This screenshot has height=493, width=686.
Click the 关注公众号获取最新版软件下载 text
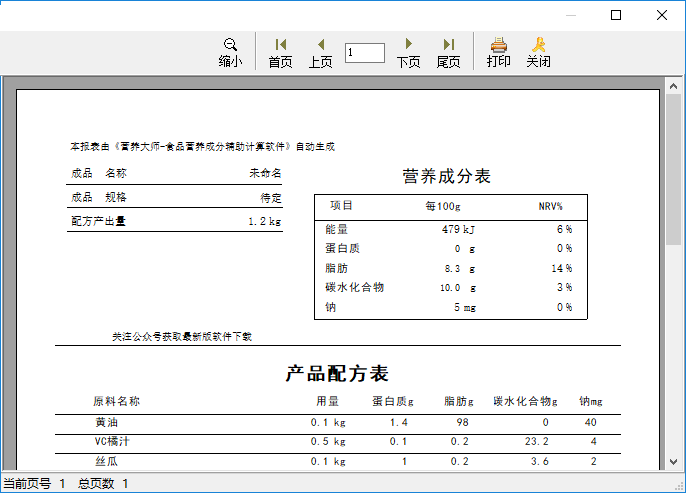click(182, 336)
